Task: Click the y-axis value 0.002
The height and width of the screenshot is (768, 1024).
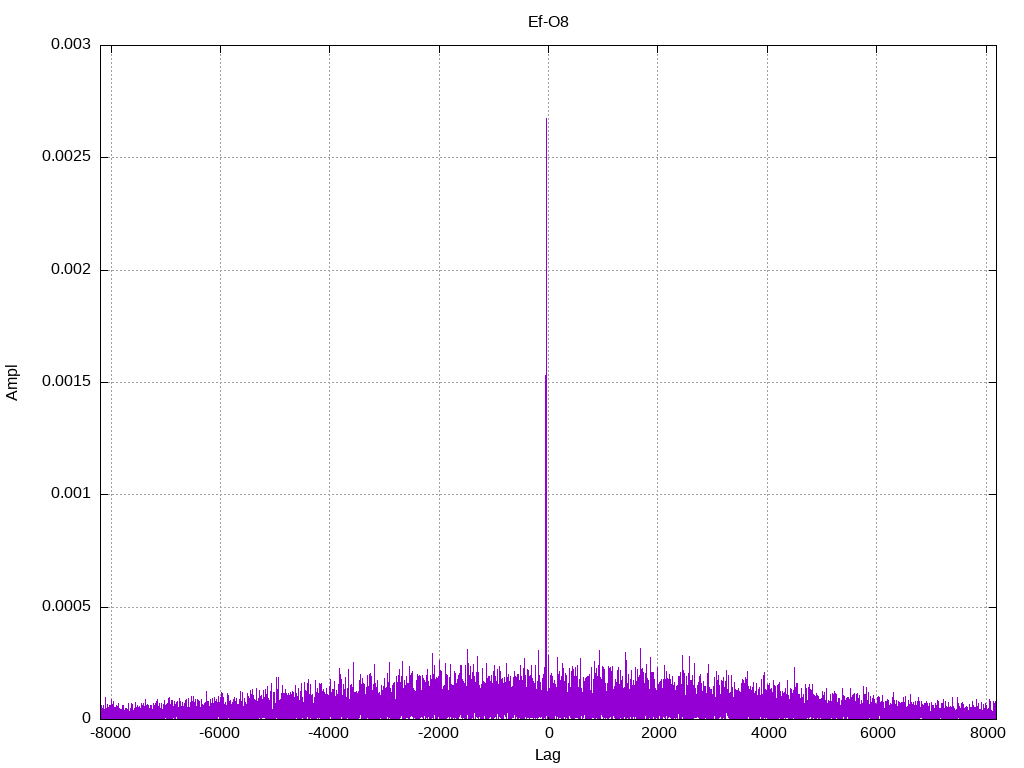Action: (71, 269)
